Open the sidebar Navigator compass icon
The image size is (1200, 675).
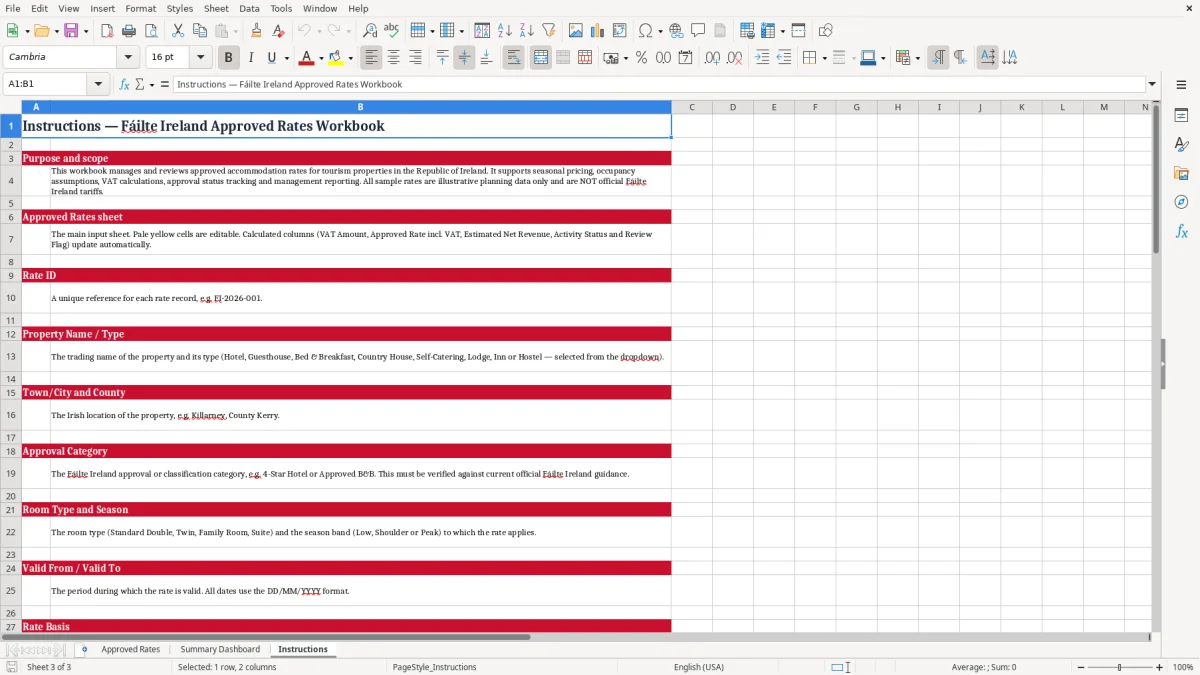pos(1181,202)
